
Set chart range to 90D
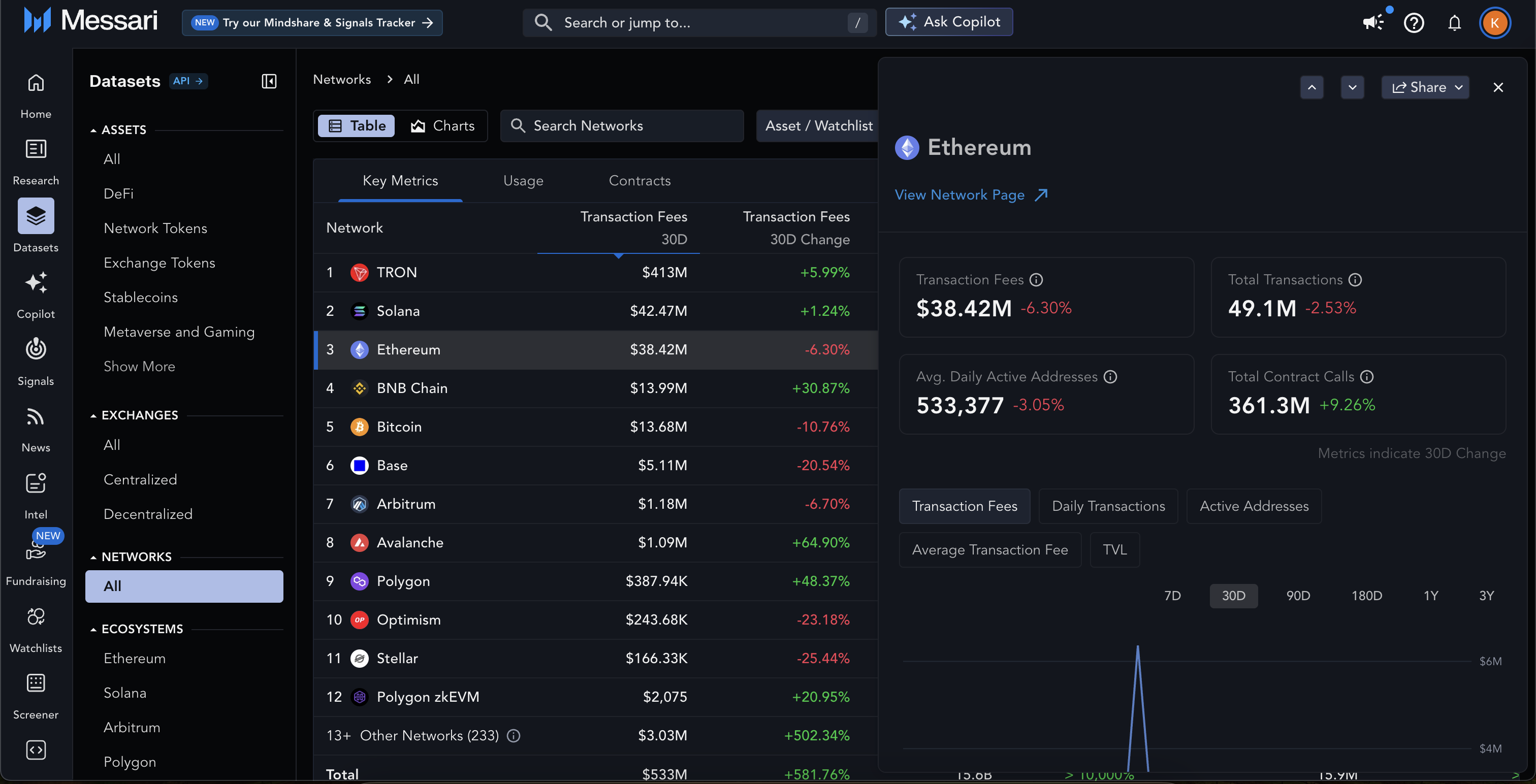click(x=1297, y=596)
